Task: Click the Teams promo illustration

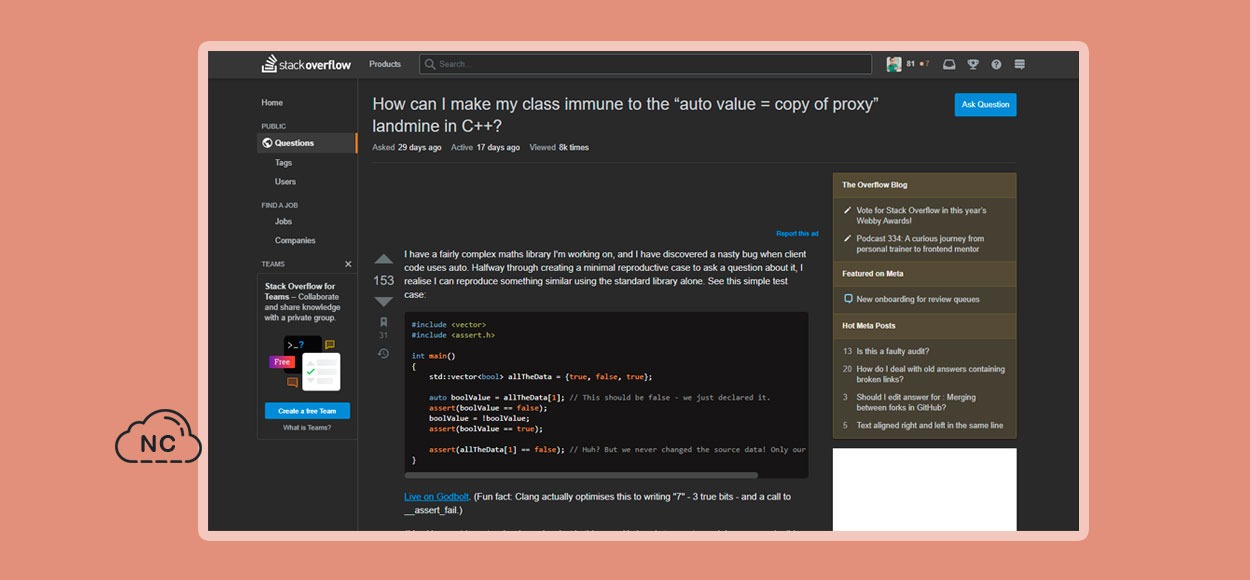Action: pyautogui.click(x=307, y=363)
